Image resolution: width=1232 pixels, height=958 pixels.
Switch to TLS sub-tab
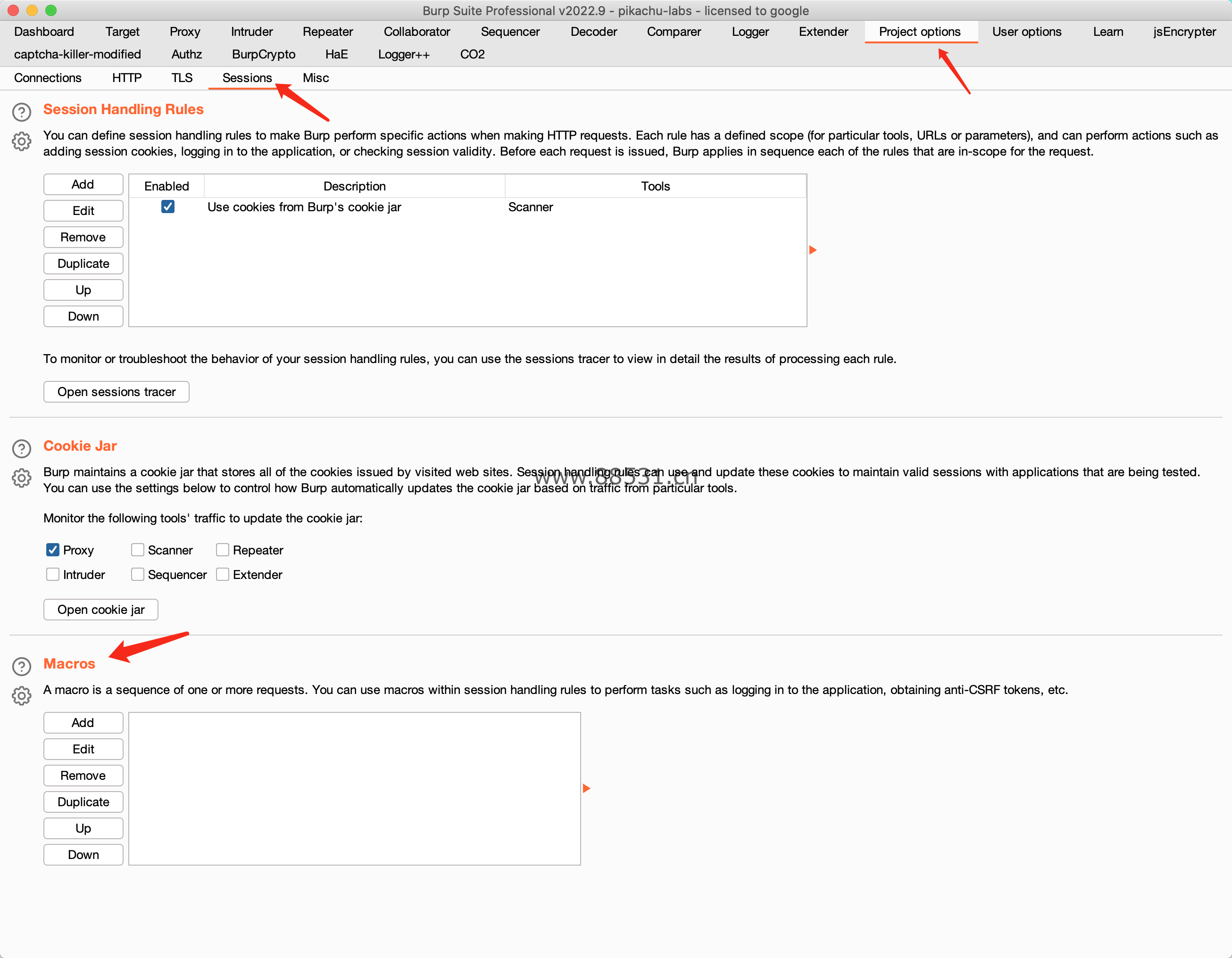(182, 78)
